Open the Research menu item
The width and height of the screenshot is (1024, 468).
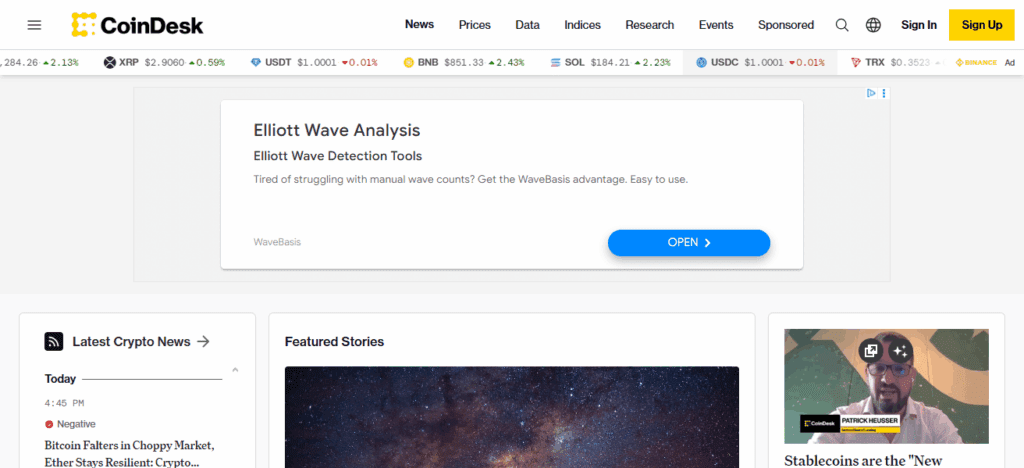(650, 25)
